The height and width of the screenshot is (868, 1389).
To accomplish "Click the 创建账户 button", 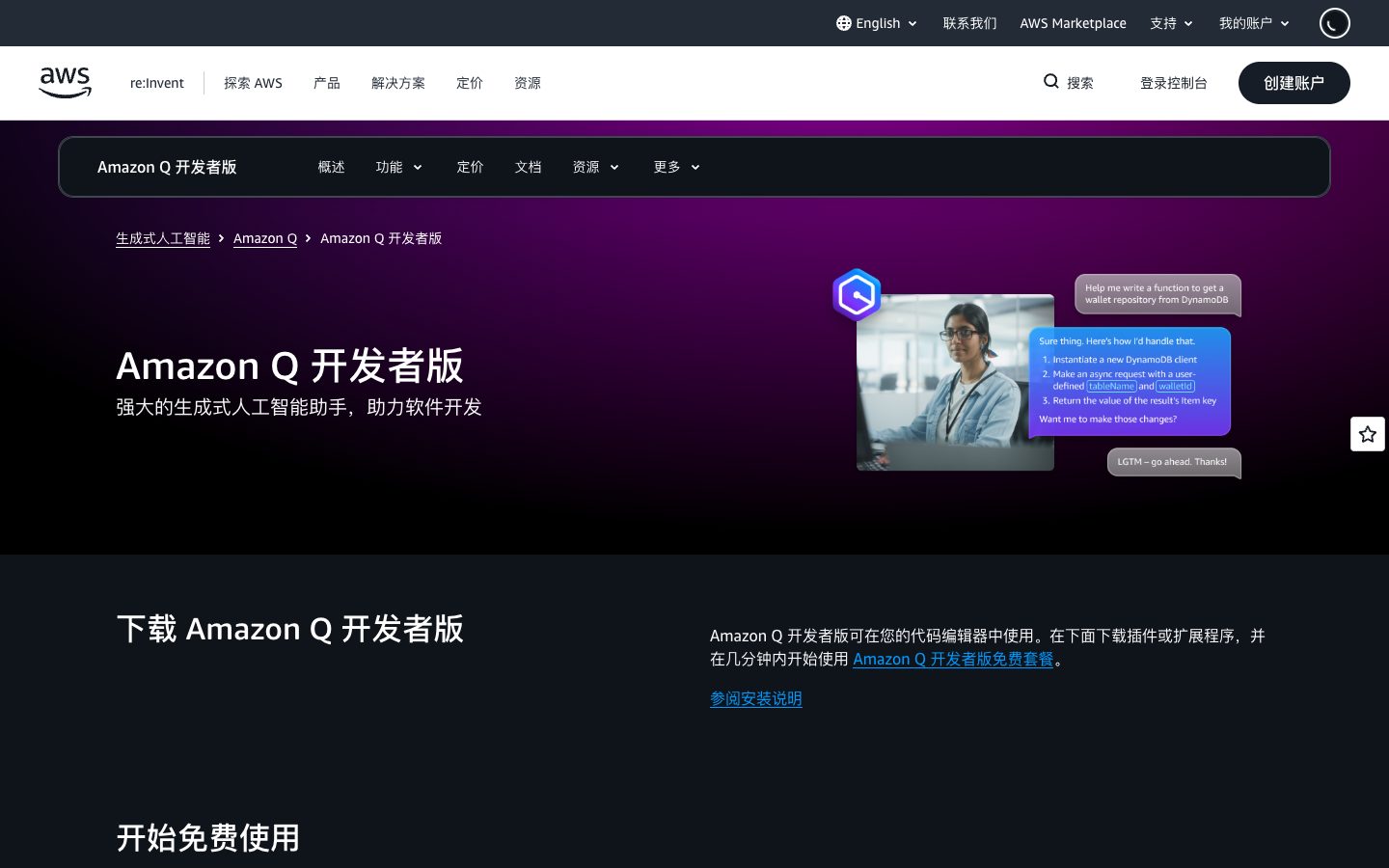I will (x=1294, y=83).
